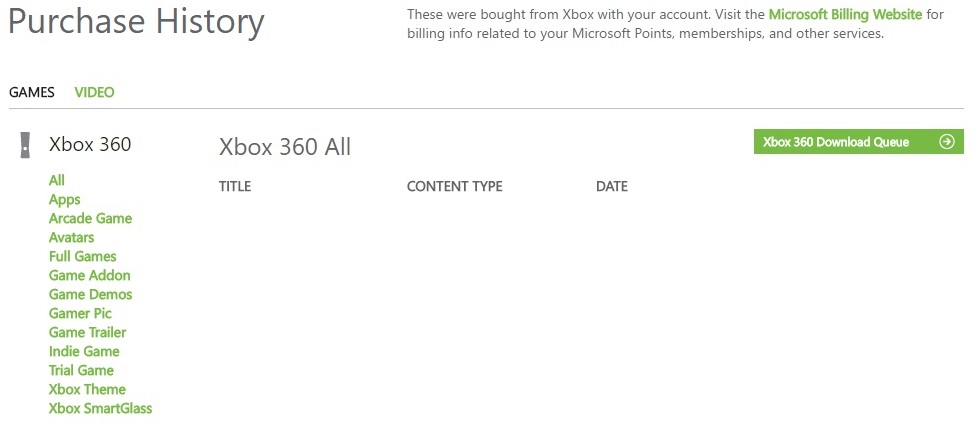Click the DATE column header
This screenshot has height=434, width=976.
pos(612,186)
